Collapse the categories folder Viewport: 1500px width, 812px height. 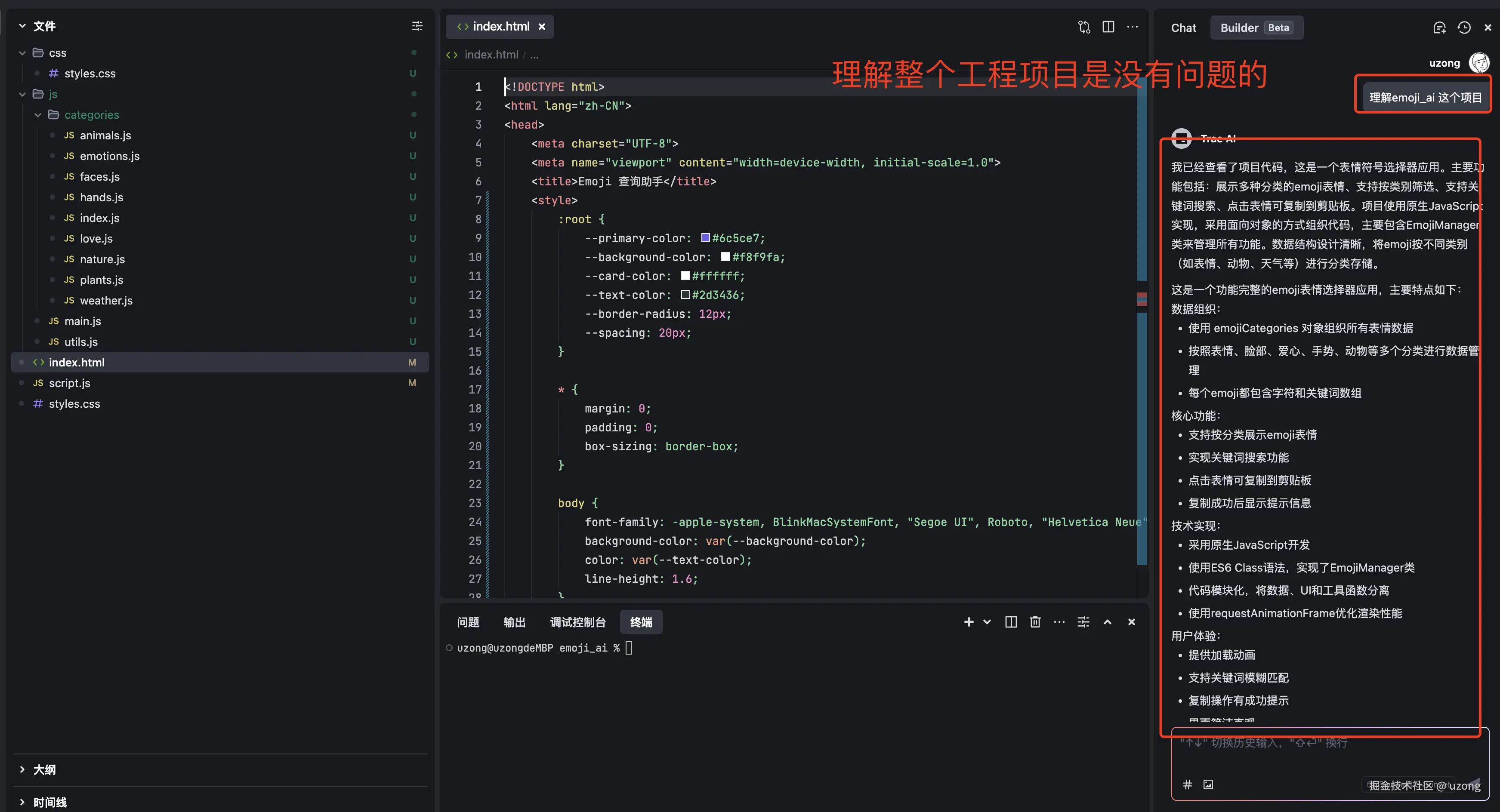pos(38,115)
